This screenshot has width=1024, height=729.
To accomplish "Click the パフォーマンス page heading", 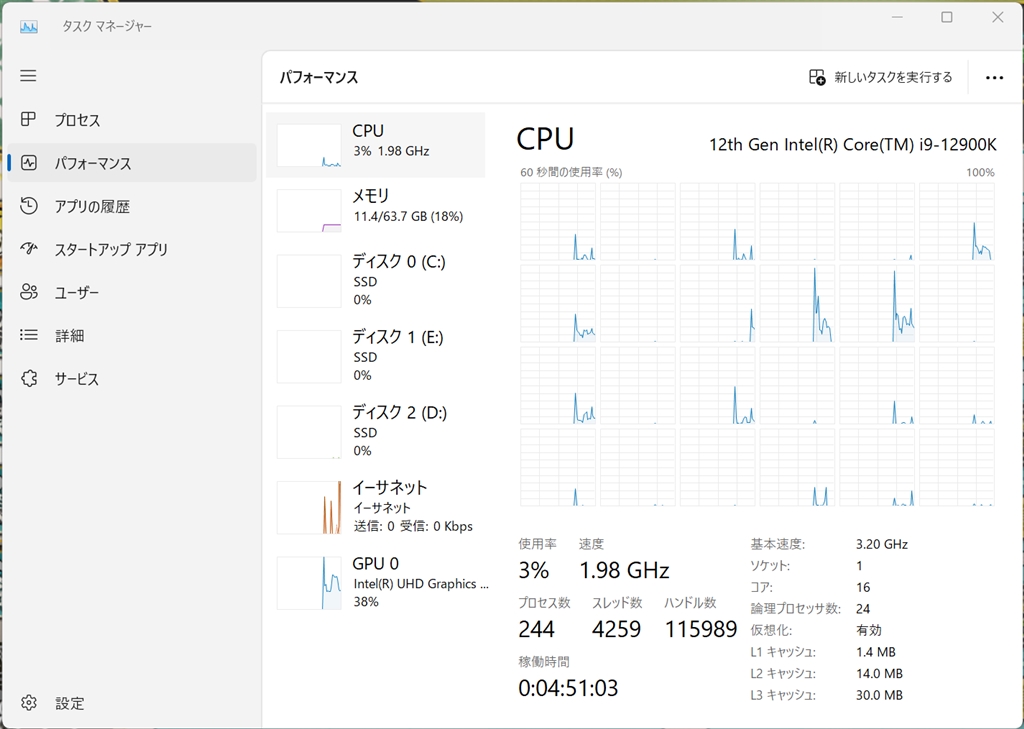I will [319, 77].
